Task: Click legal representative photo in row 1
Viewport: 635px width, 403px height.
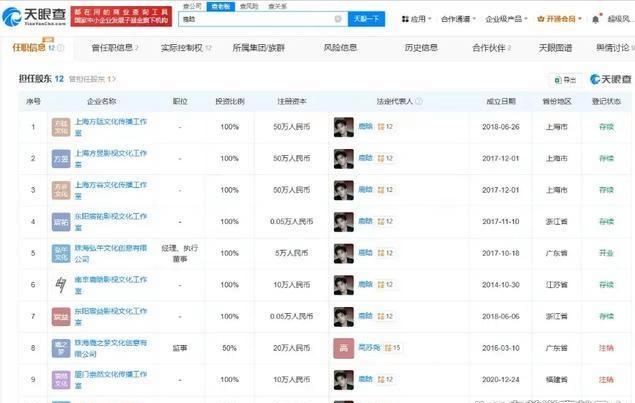Action: [343, 127]
